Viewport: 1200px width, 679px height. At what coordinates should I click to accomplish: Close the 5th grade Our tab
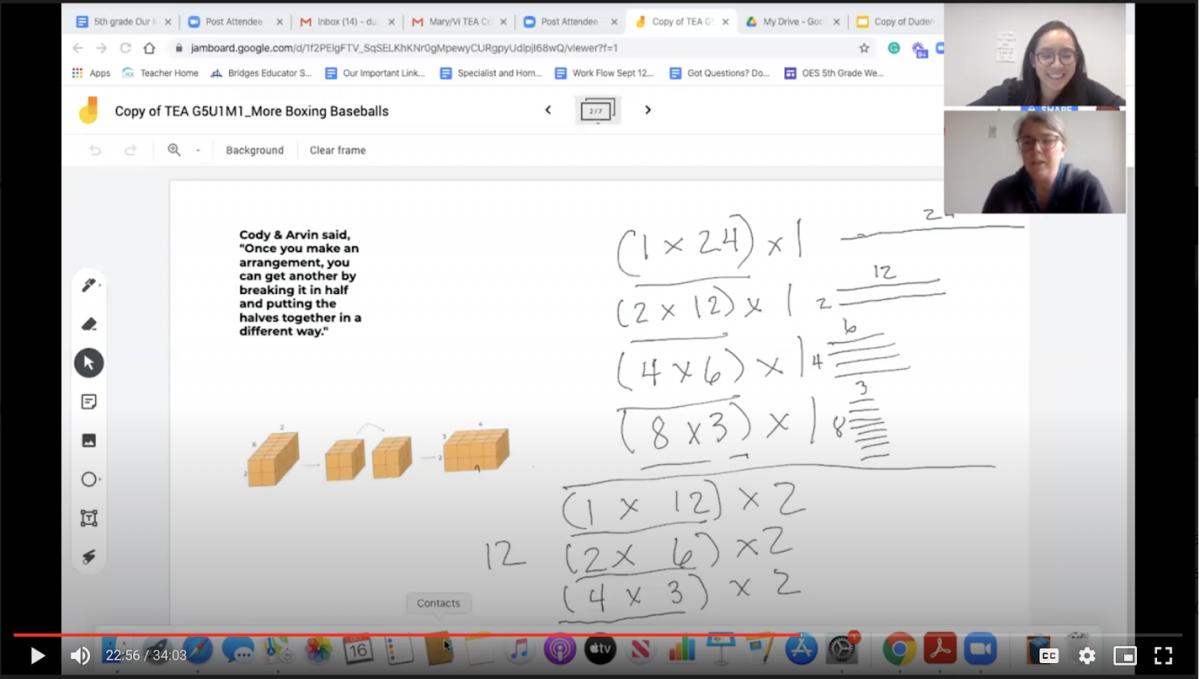click(167, 21)
